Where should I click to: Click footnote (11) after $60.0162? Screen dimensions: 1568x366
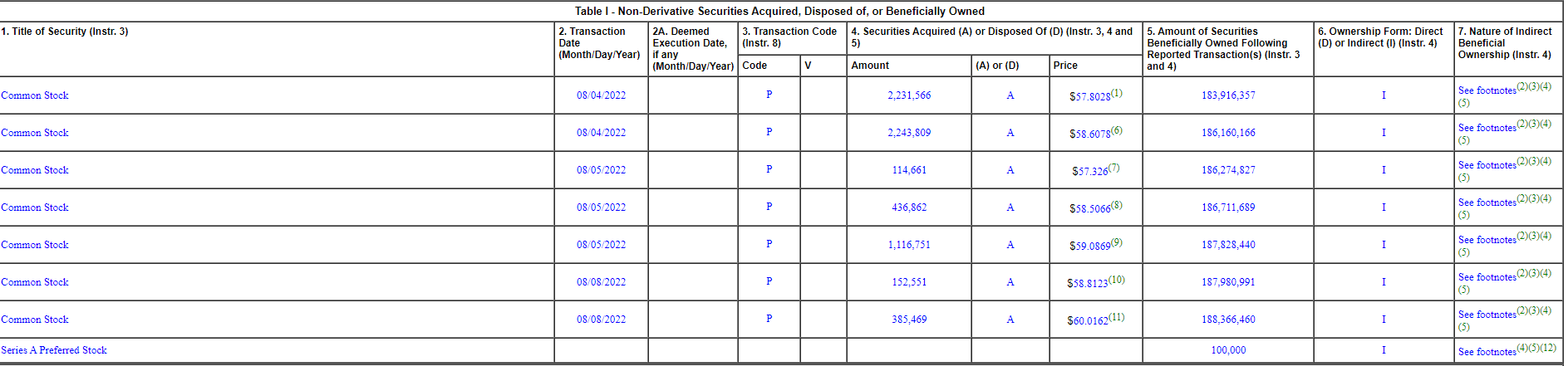click(1117, 317)
